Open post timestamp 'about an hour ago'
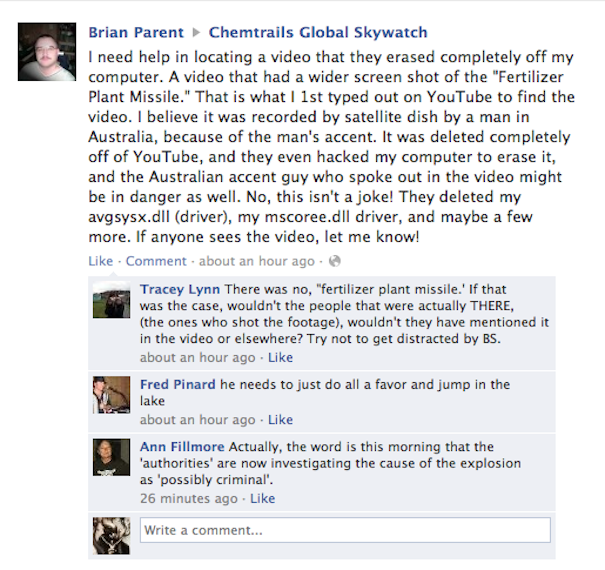The width and height of the screenshot is (605, 570). click(x=256, y=261)
